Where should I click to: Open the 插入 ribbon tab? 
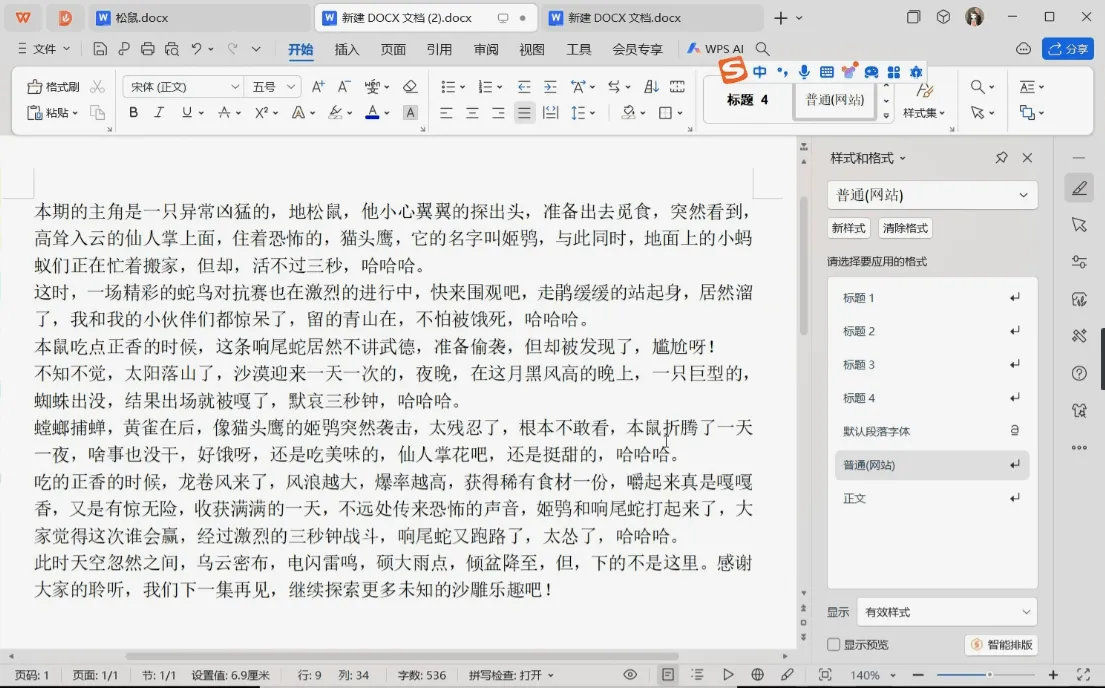[347, 49]
